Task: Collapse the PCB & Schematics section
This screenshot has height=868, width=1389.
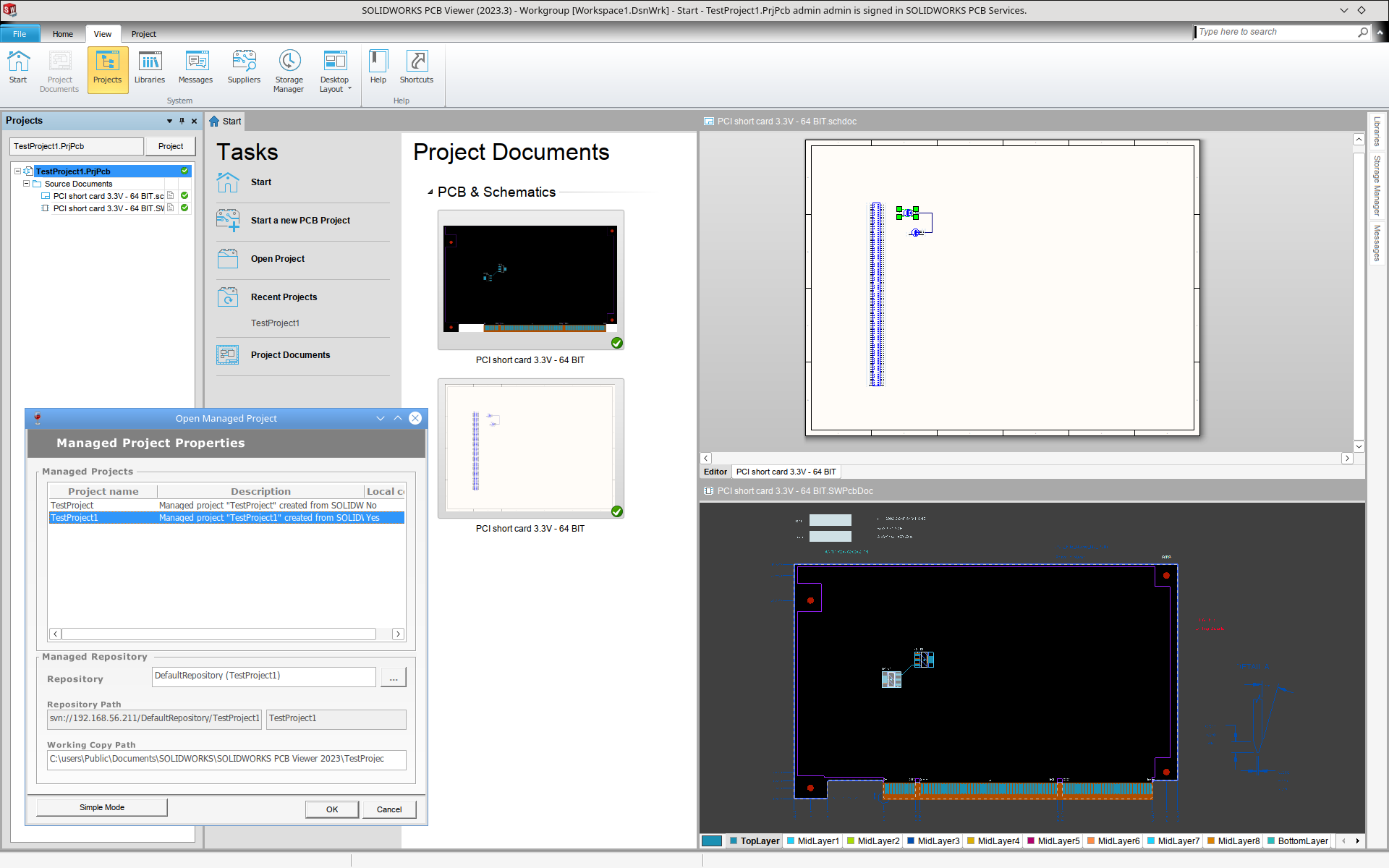Action: tap(430, 192)
